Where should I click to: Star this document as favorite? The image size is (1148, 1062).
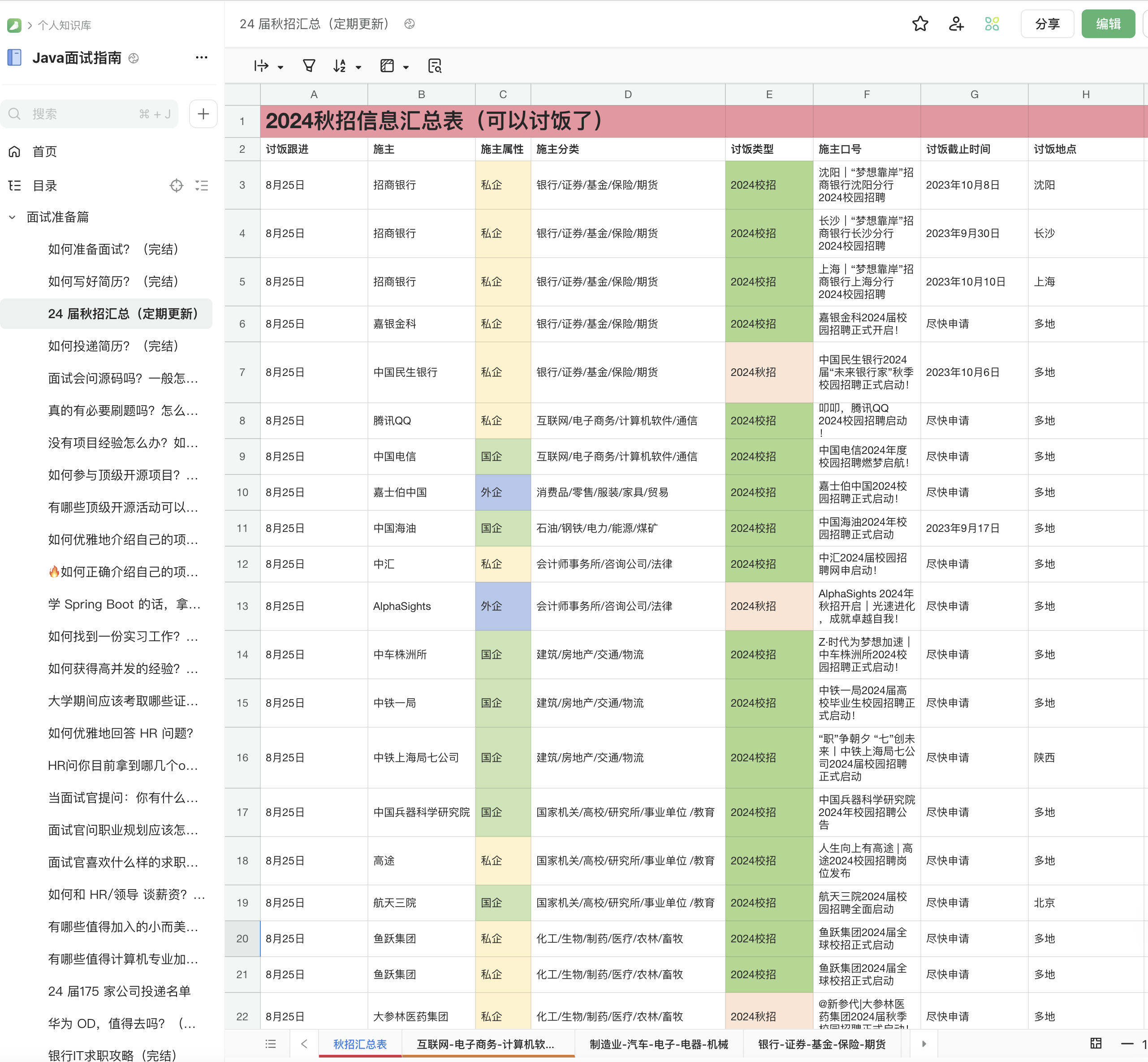[920, 24]
